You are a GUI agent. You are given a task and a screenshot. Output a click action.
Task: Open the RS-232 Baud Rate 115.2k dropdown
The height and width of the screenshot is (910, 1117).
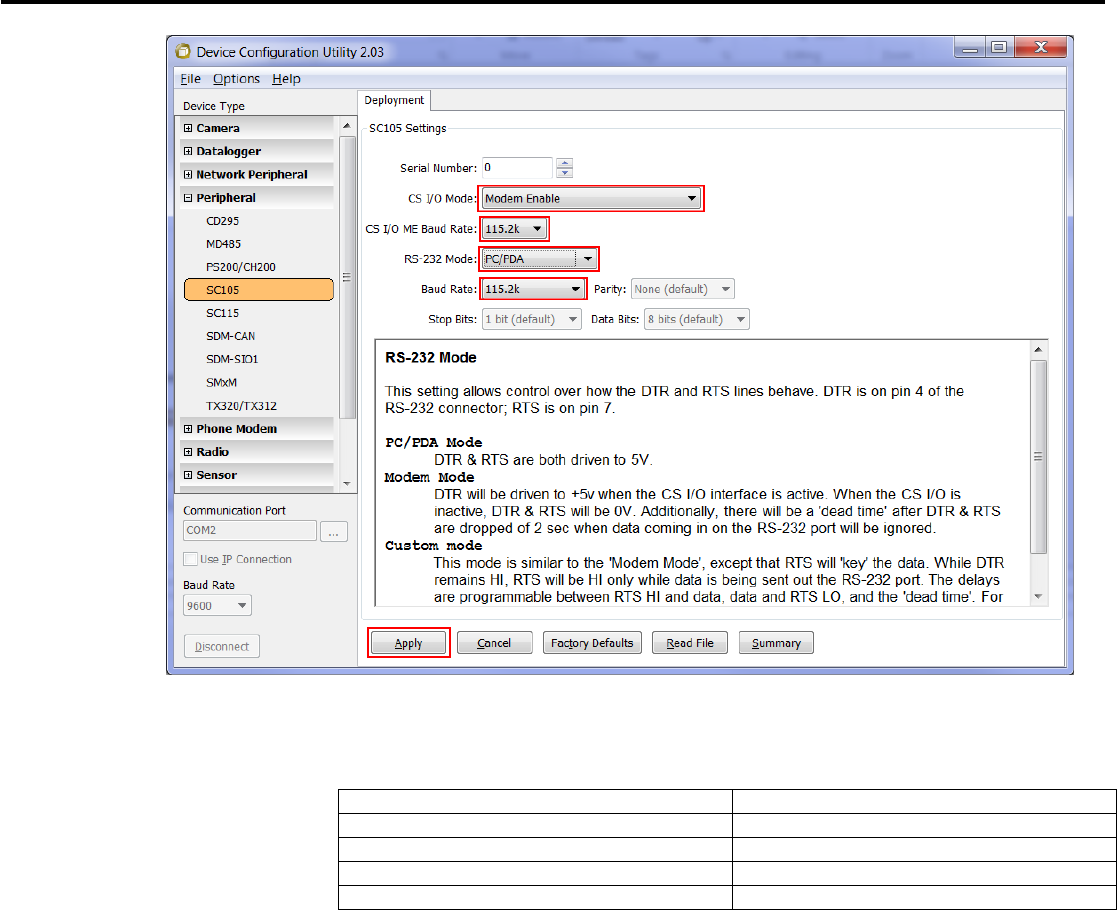click(x=533, y=289)
